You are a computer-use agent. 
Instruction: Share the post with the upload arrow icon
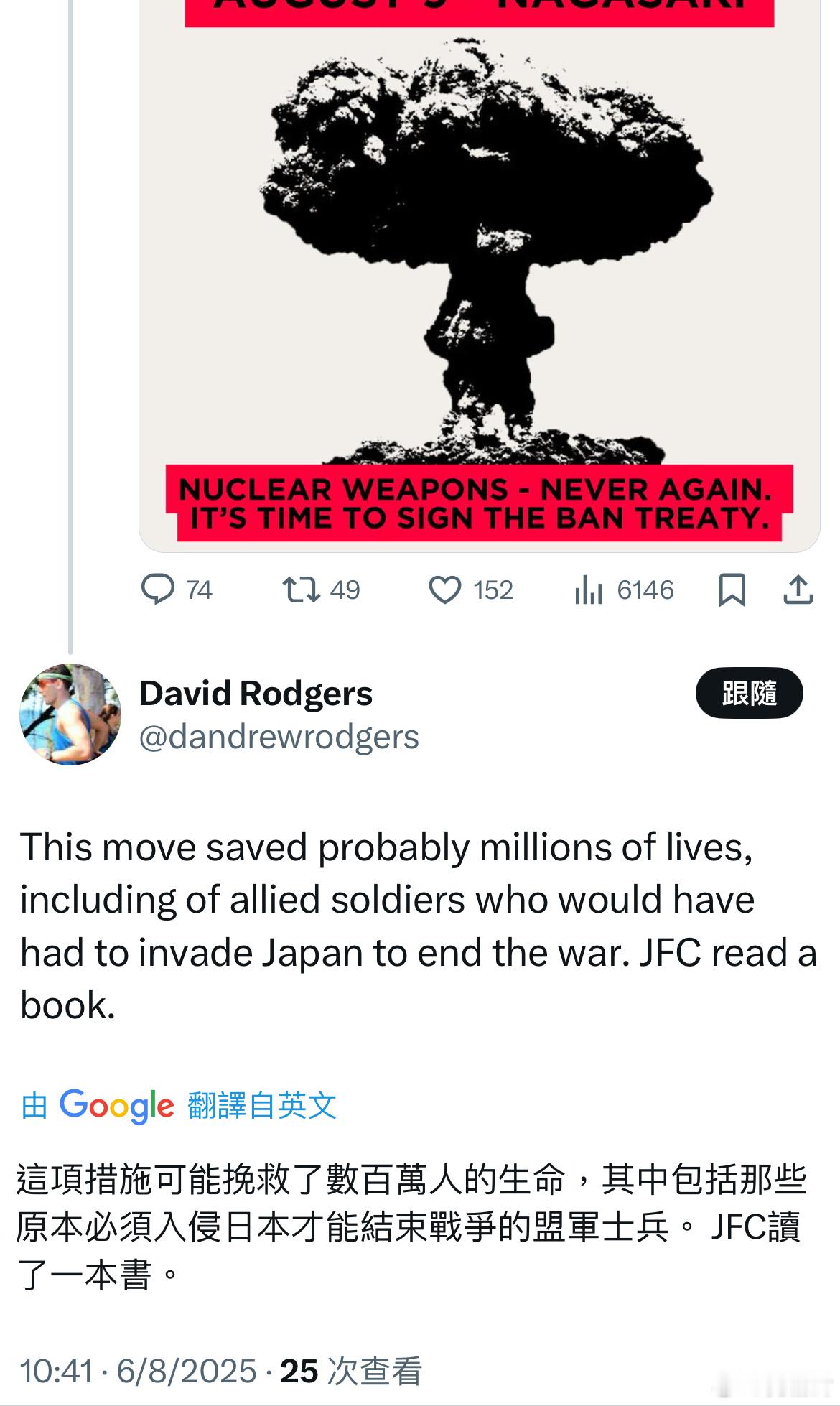[x=798, y=590]
